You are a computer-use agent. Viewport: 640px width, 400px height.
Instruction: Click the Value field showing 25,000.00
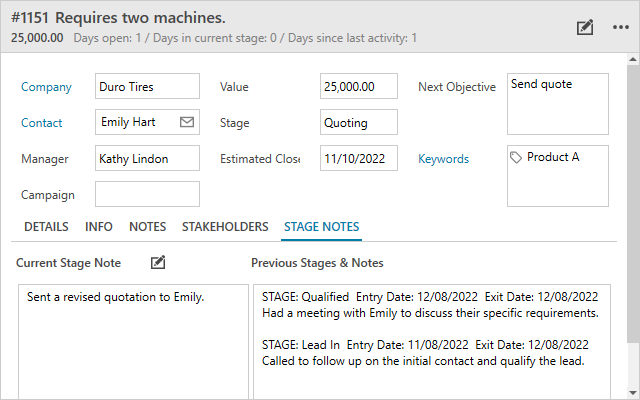(x=359, y=87)
